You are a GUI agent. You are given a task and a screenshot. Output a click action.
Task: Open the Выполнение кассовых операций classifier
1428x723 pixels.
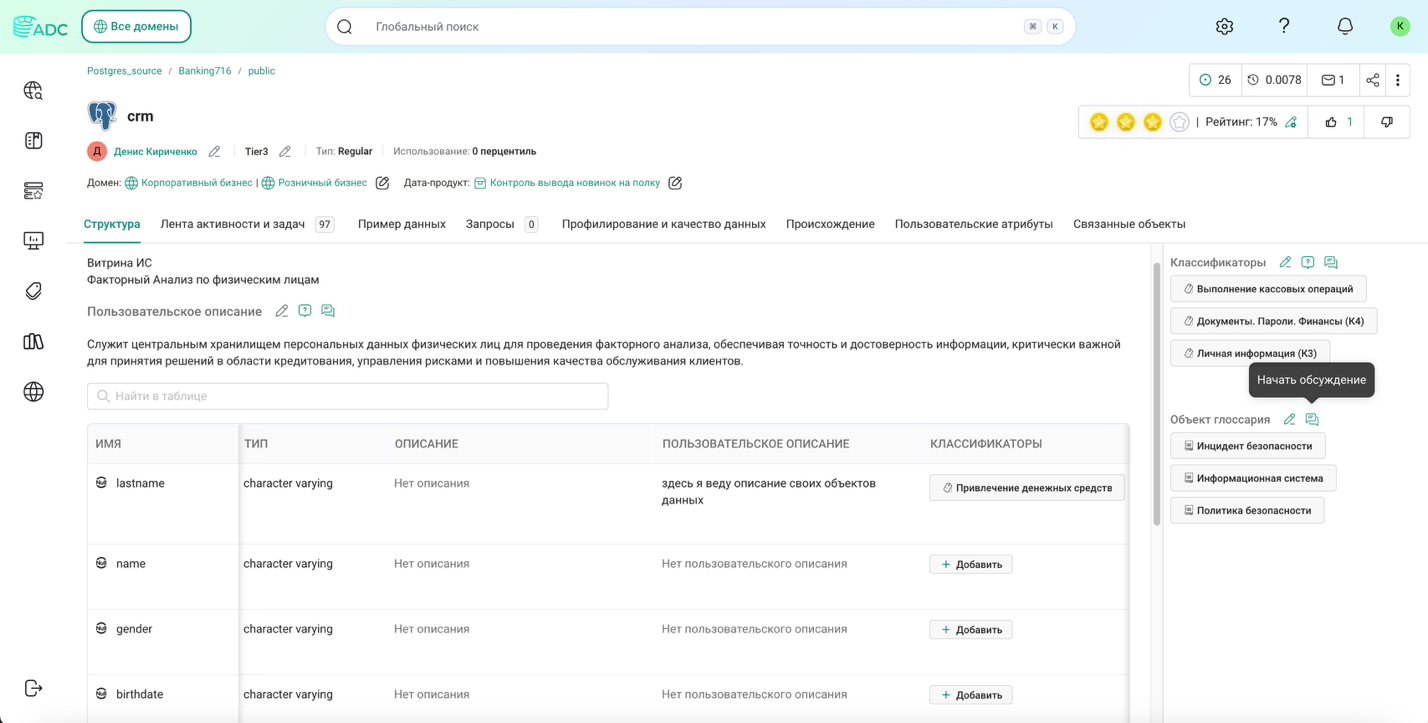(x=1268, y=289)
